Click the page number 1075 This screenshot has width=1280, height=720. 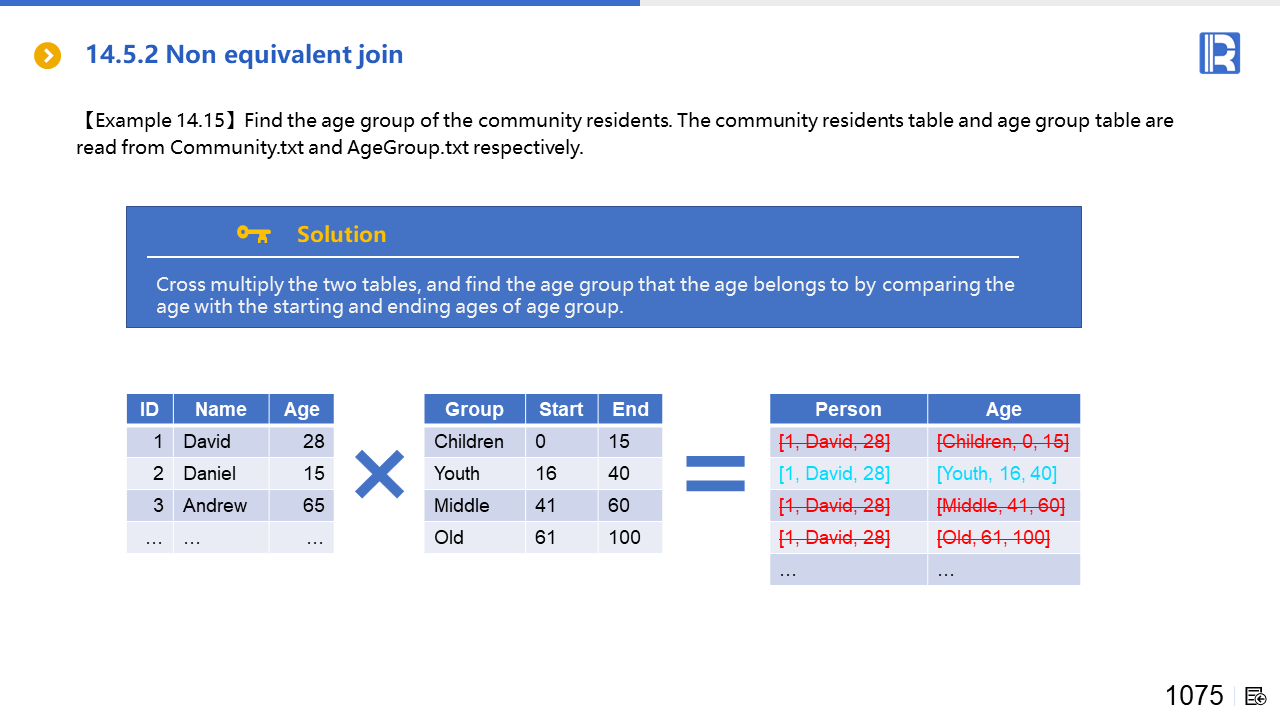point(1194,695)
